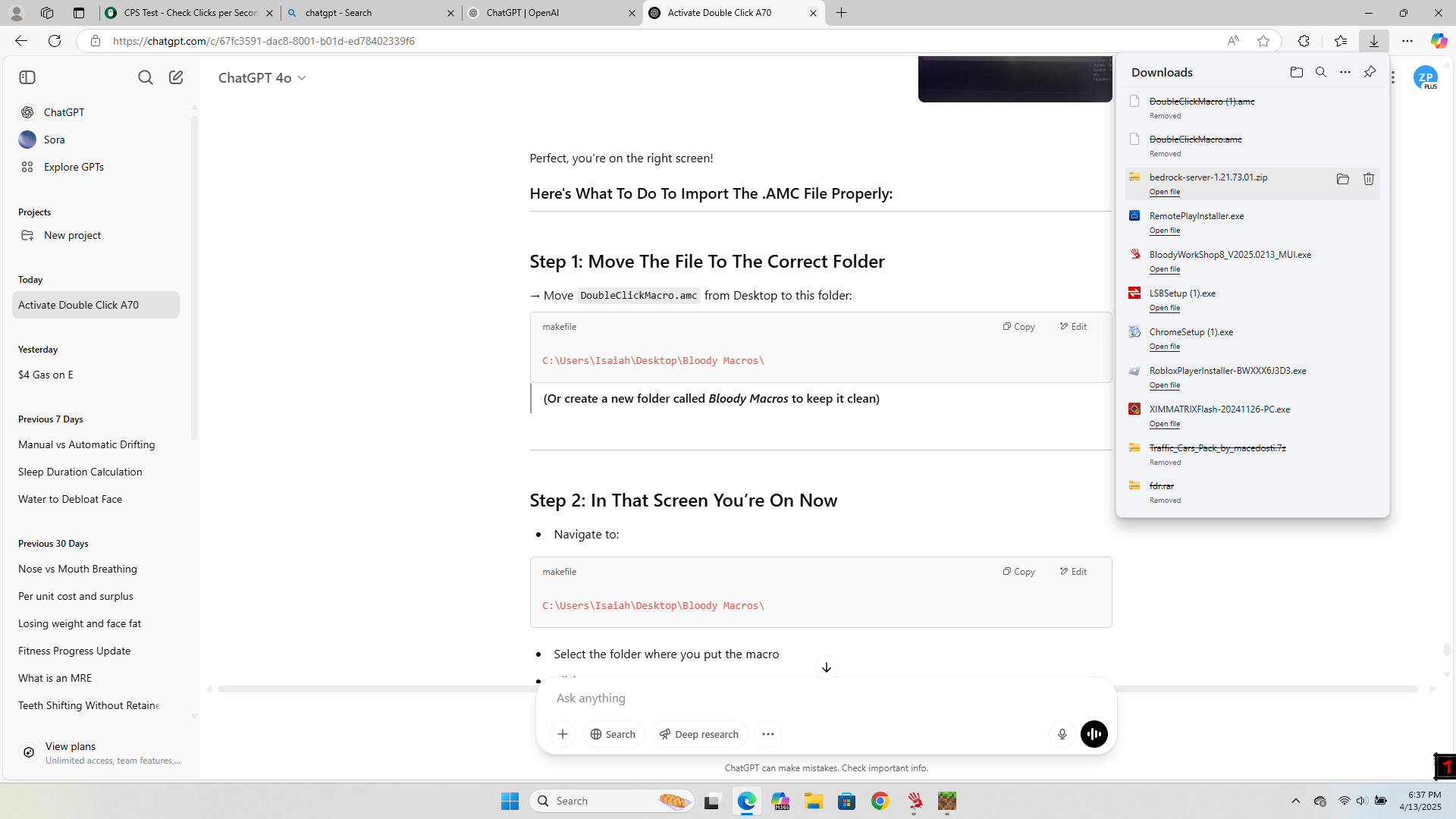Toggle the Deep research option
This screenshot has width=1456, height=819.
click(x=698, y=734)
